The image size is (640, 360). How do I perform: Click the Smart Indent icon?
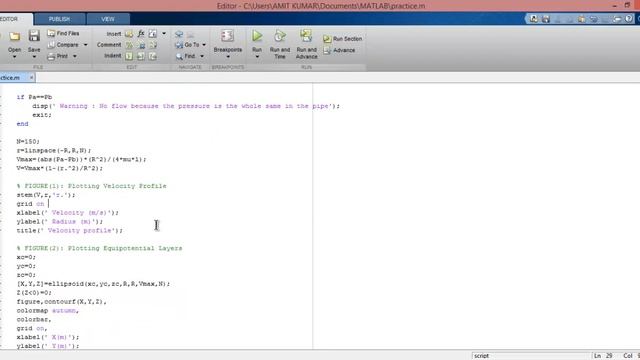click(x=129, y=56)
